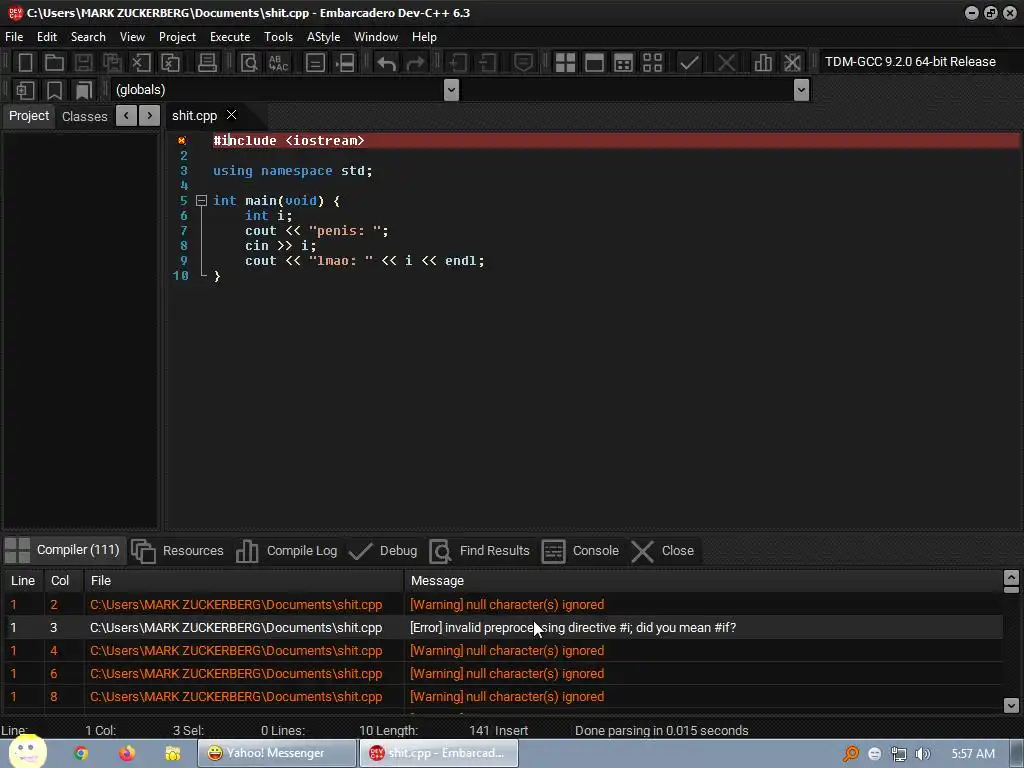The width and height of the screenshot is (1024, 768).
Task: Open the View menu
Action: 132,37
